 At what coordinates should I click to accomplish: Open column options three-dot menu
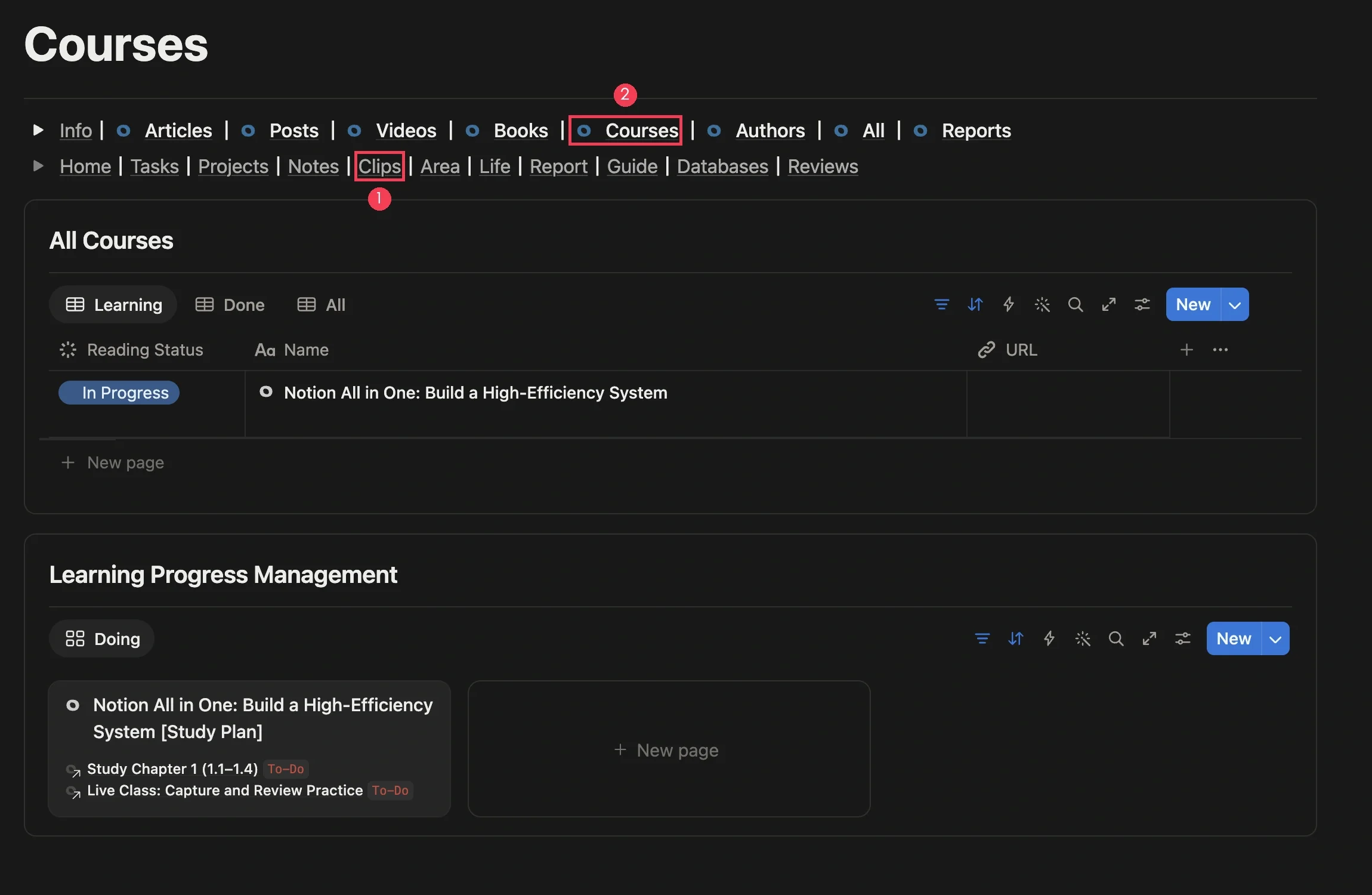click(1220, 350)
